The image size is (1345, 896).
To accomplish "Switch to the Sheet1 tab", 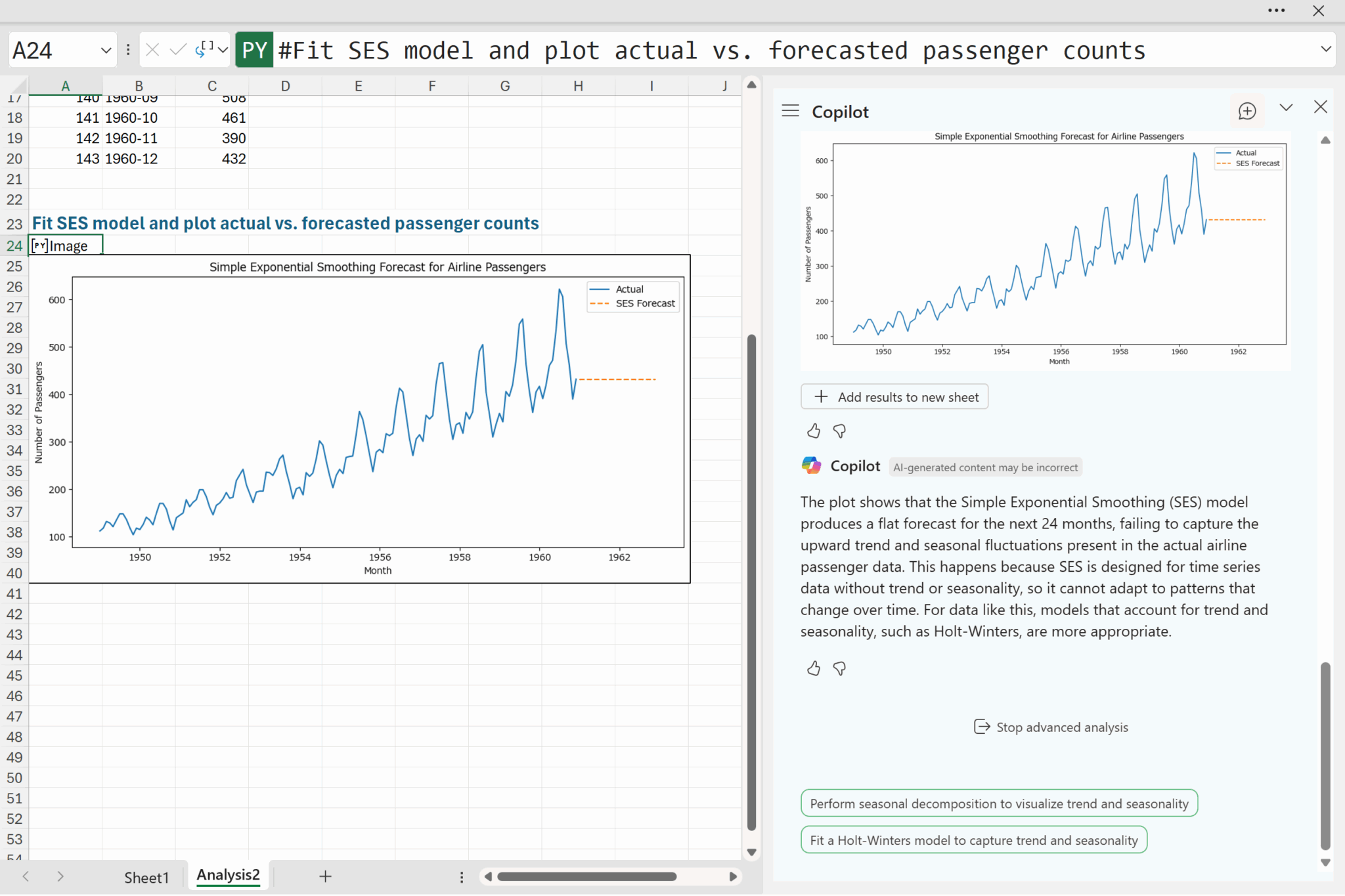I will (146, 877).
